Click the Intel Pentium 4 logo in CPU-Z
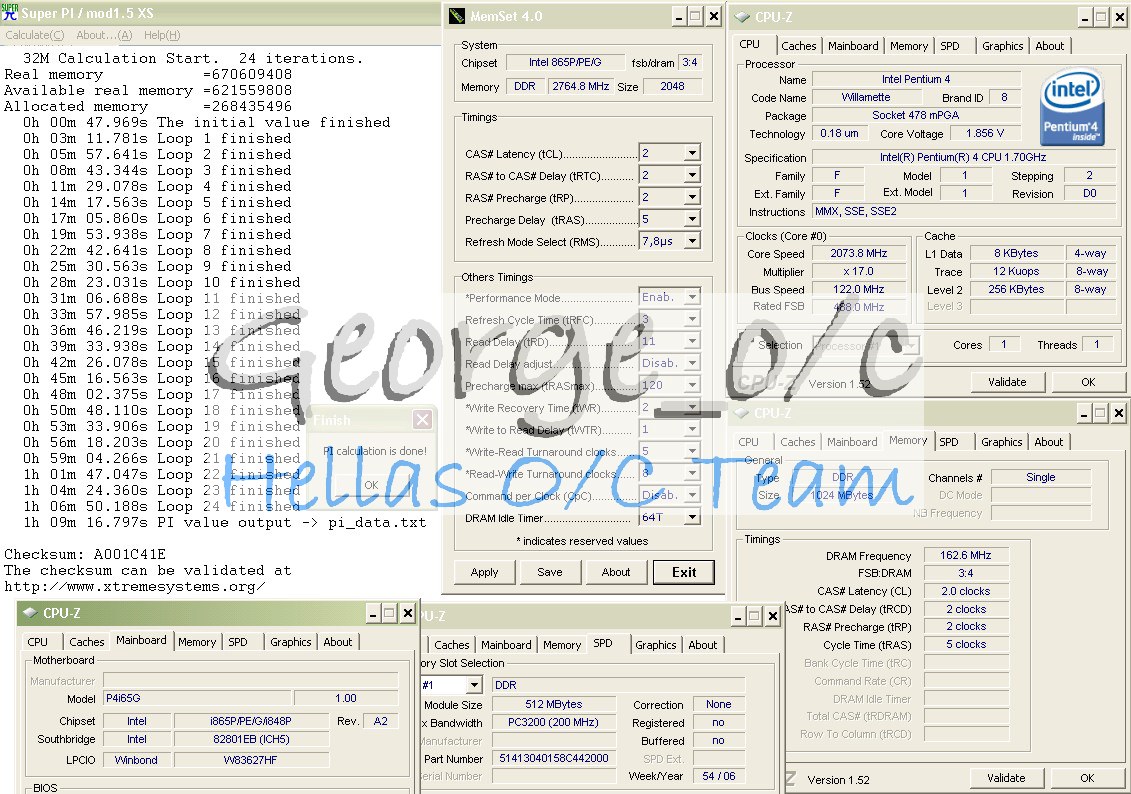 [x=1073, y=107]
